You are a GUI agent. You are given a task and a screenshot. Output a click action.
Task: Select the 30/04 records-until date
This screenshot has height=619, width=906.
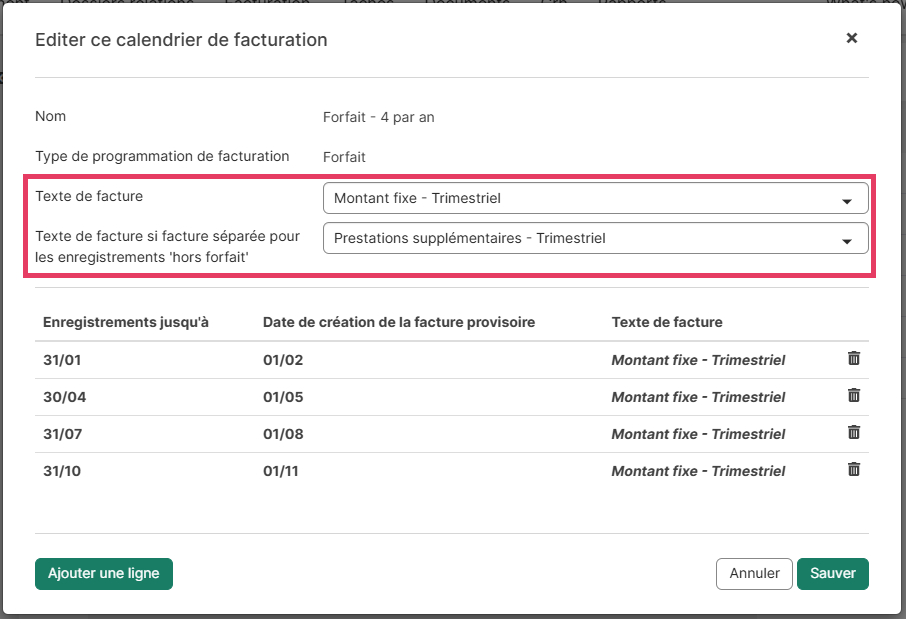tap(65, 397)
